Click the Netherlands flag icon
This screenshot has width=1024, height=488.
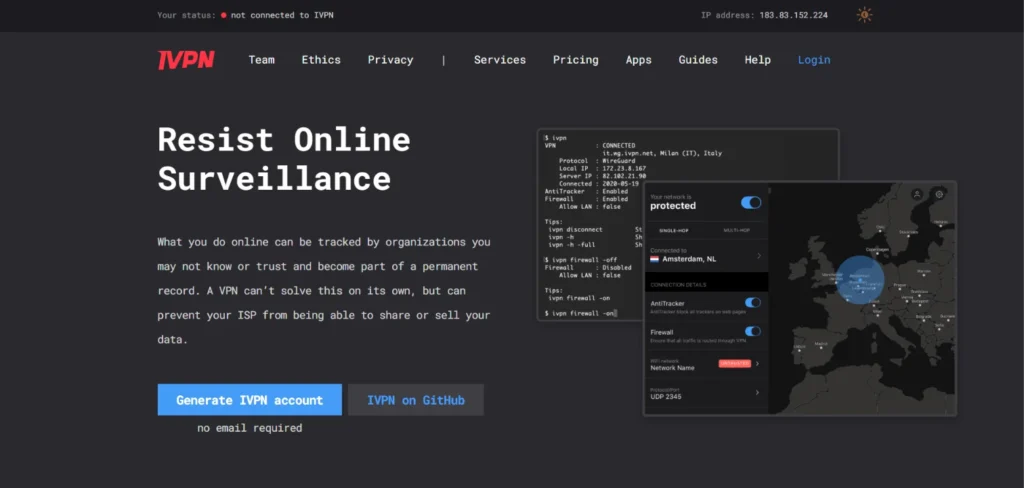(654, 259)
